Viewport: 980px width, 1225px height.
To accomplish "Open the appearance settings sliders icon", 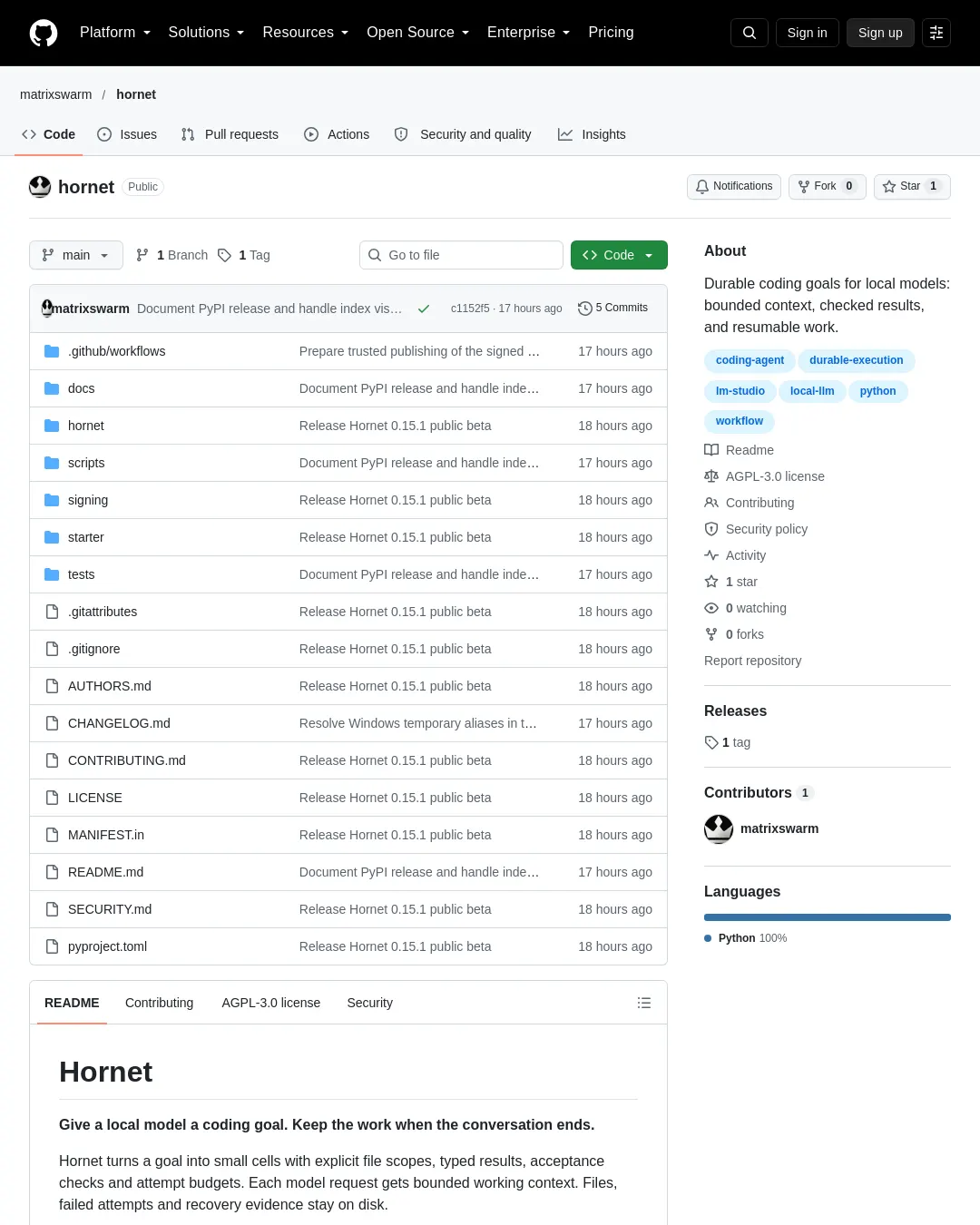I will tap(936, 33).
